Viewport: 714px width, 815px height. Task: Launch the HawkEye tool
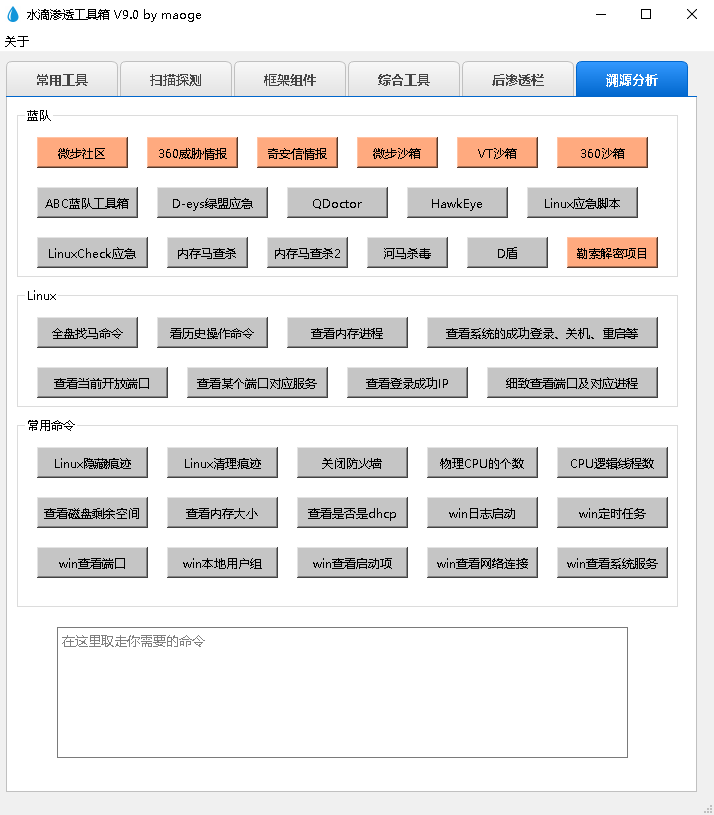(457, 203)
